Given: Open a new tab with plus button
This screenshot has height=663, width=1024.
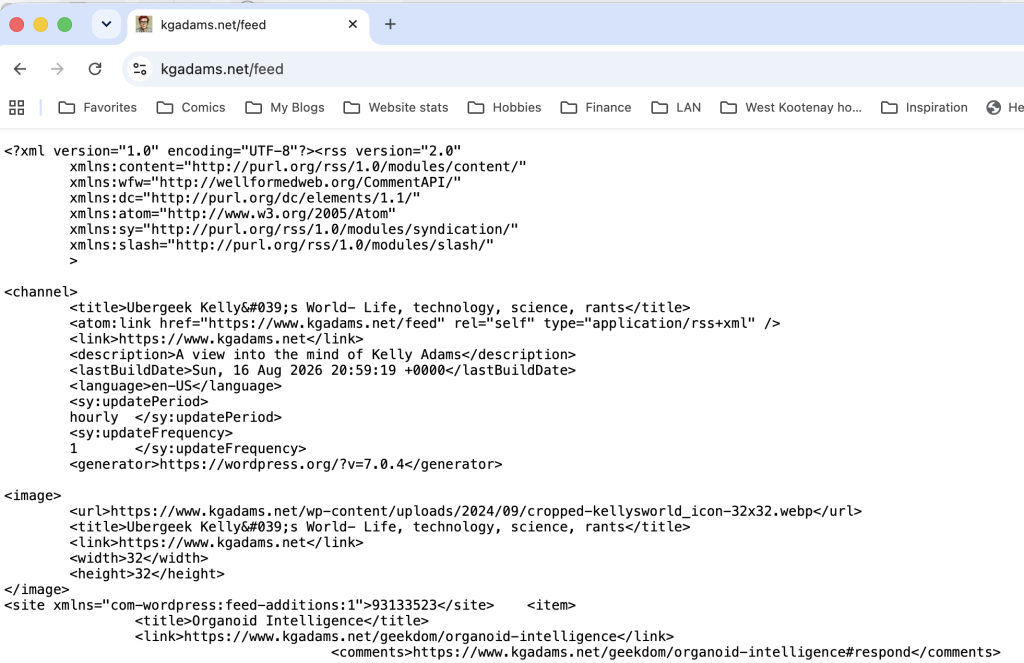Looking at the screenshot, I should (x=390, y=24).
